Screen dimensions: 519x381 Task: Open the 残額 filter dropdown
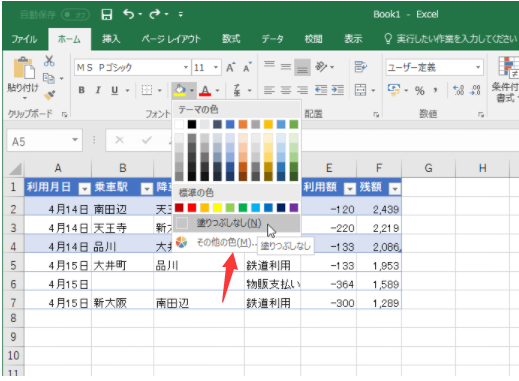click(395, 189)
